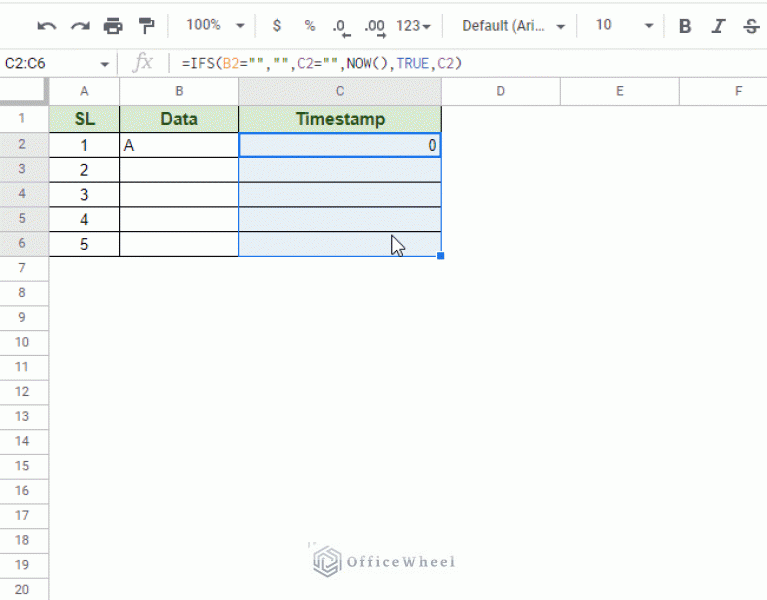
Task: Click the Redo arrow icon
Action: point(80,26)
